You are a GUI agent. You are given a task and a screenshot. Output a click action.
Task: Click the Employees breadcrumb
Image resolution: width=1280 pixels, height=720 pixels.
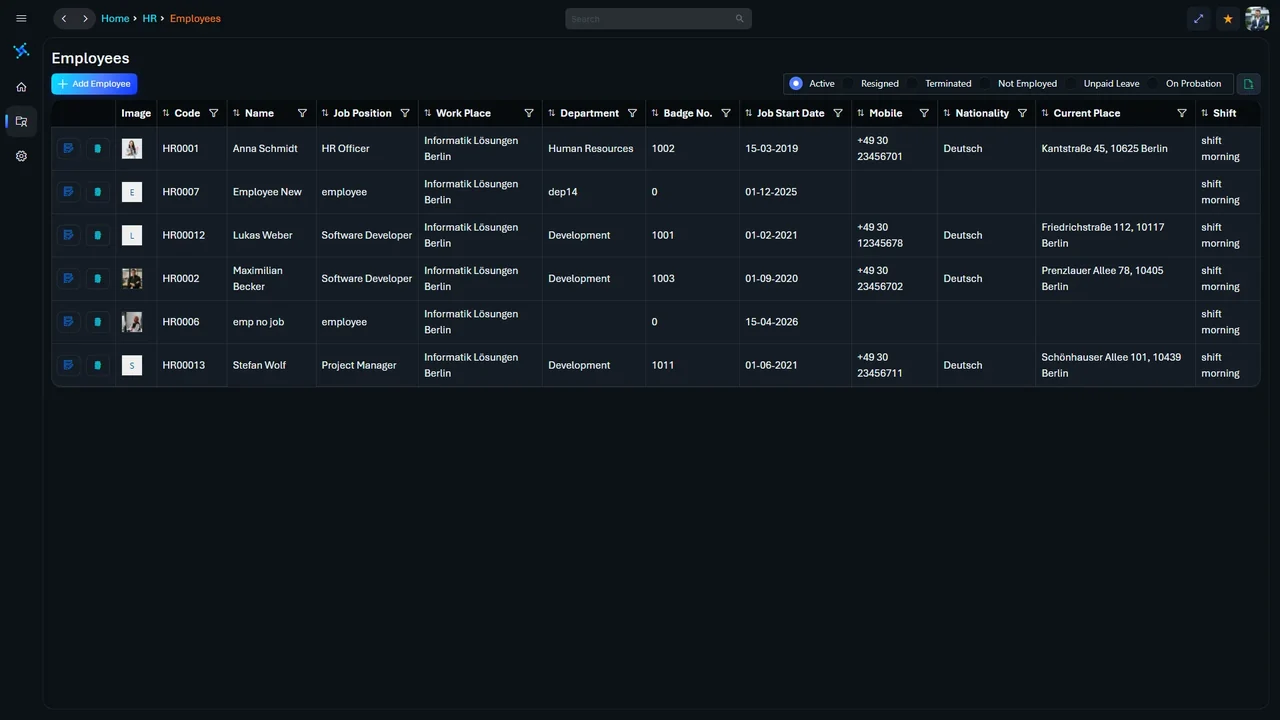pos(195,18)
